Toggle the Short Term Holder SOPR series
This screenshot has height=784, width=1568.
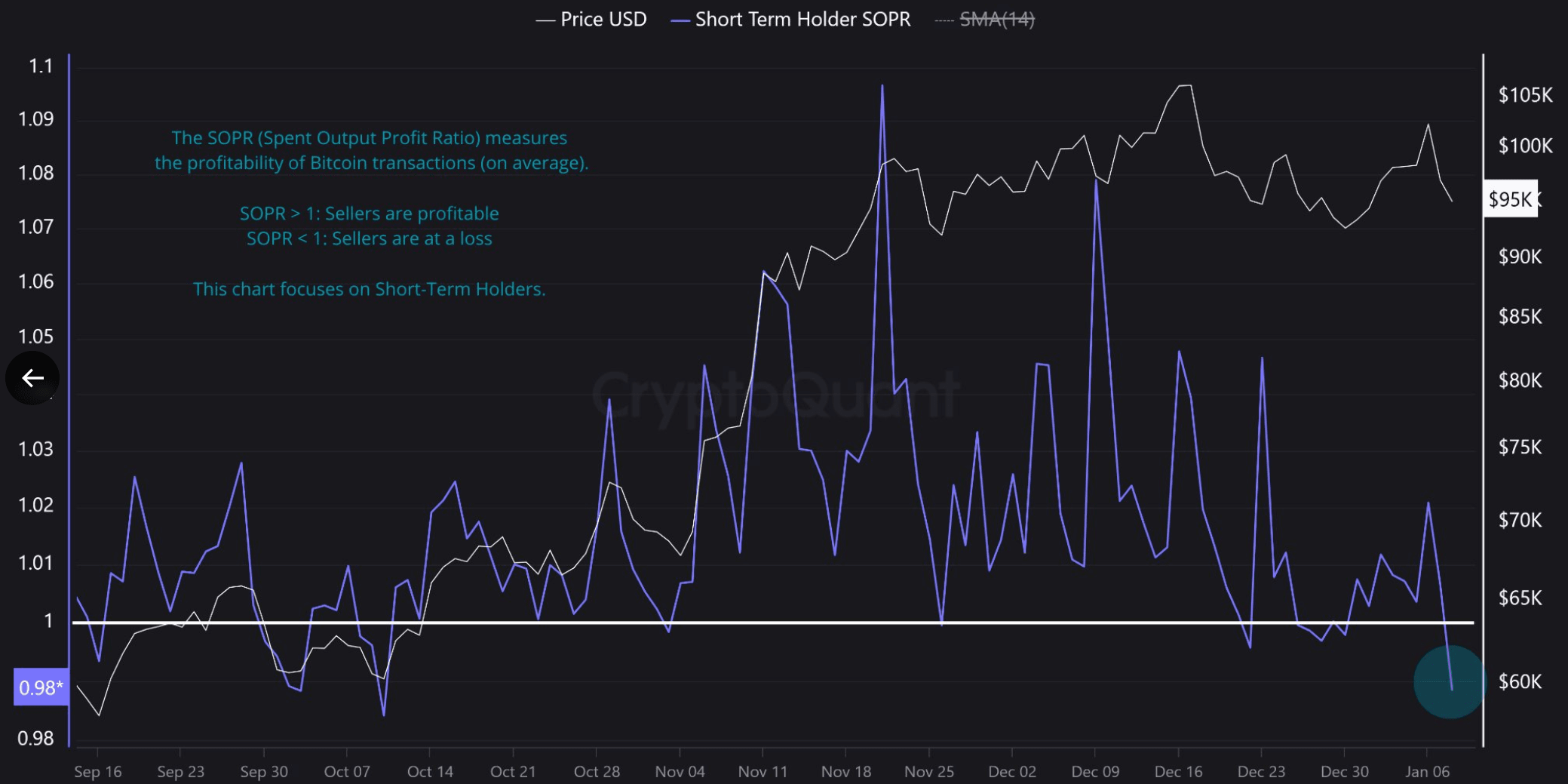(790, 19)
